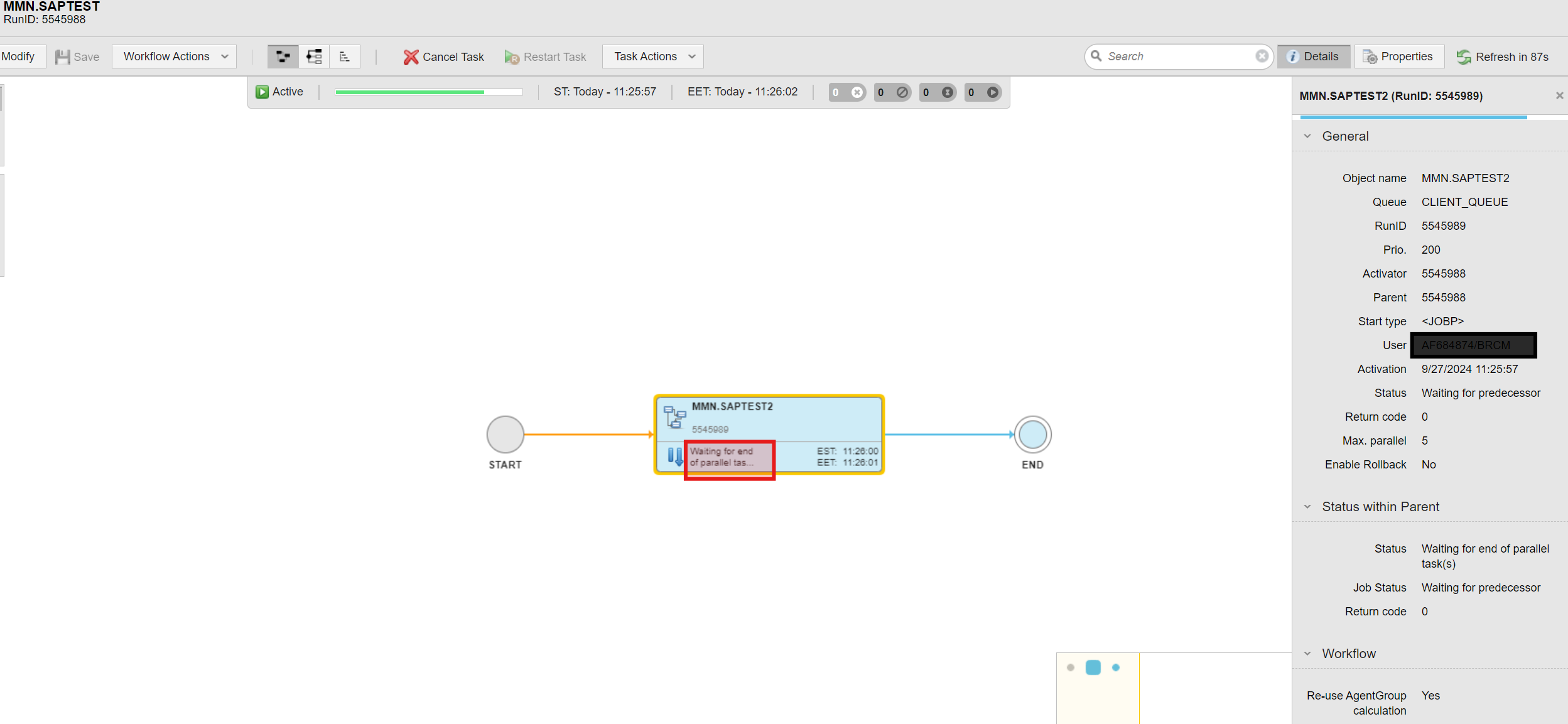
Task: Click the Modify button
Action: point(18,57)
